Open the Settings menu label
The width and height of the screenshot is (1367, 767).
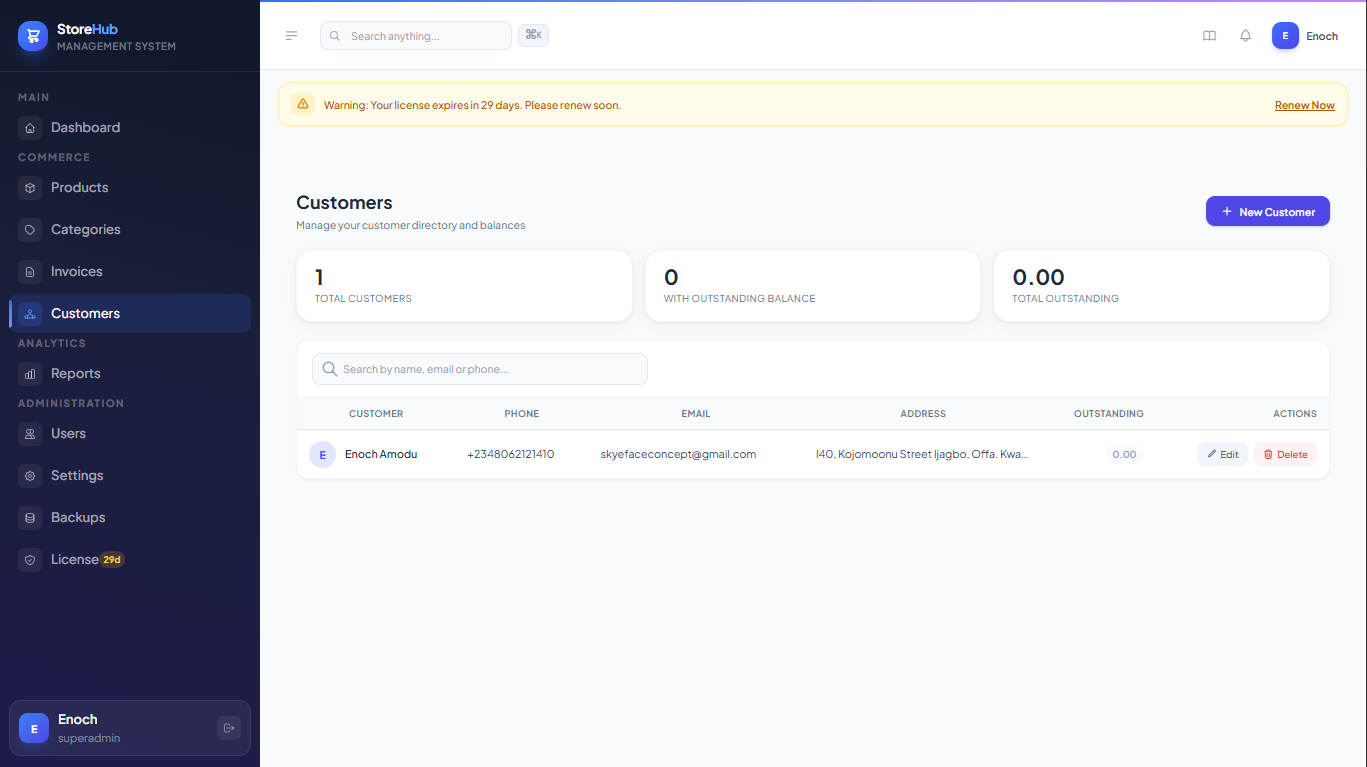click(77, 476)
